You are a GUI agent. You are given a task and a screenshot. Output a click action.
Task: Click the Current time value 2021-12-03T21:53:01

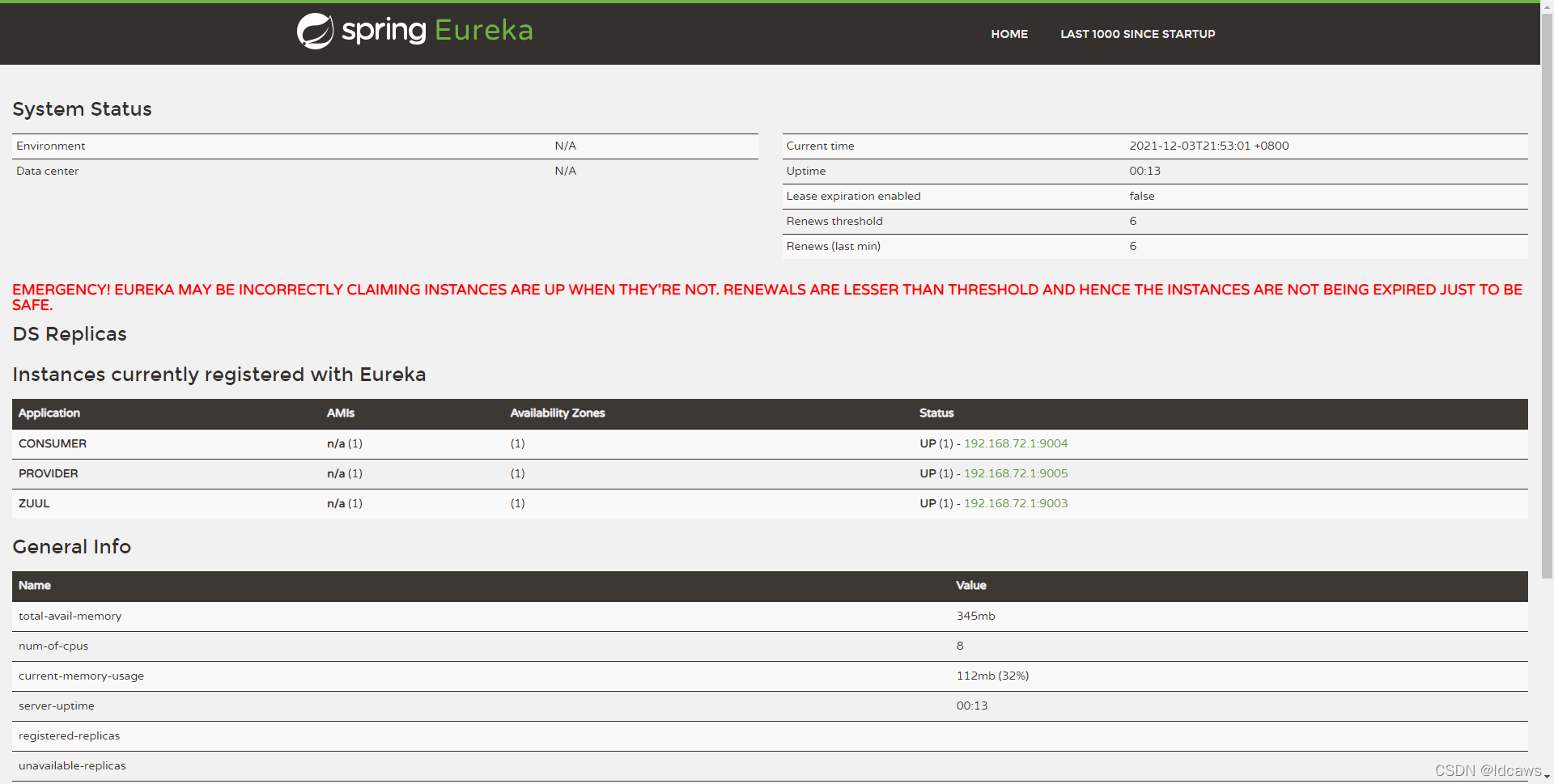[x=1208, y=146]
